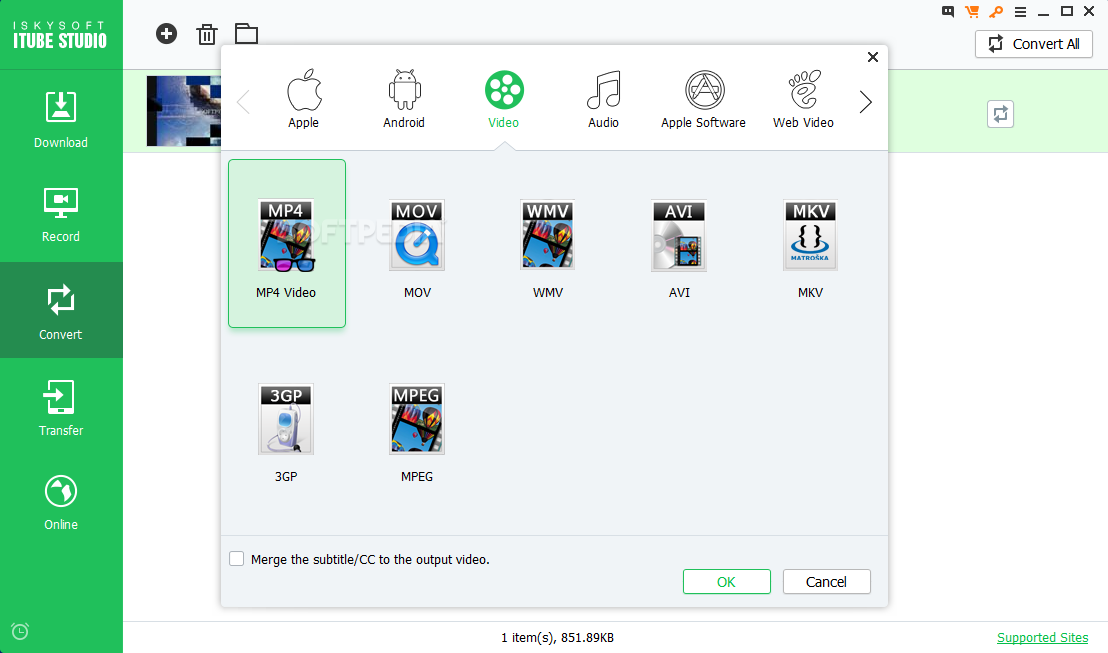Click Cancel in the format dialog
The width and height of the screenshot is (1108, 653).
tap(826, 582)
